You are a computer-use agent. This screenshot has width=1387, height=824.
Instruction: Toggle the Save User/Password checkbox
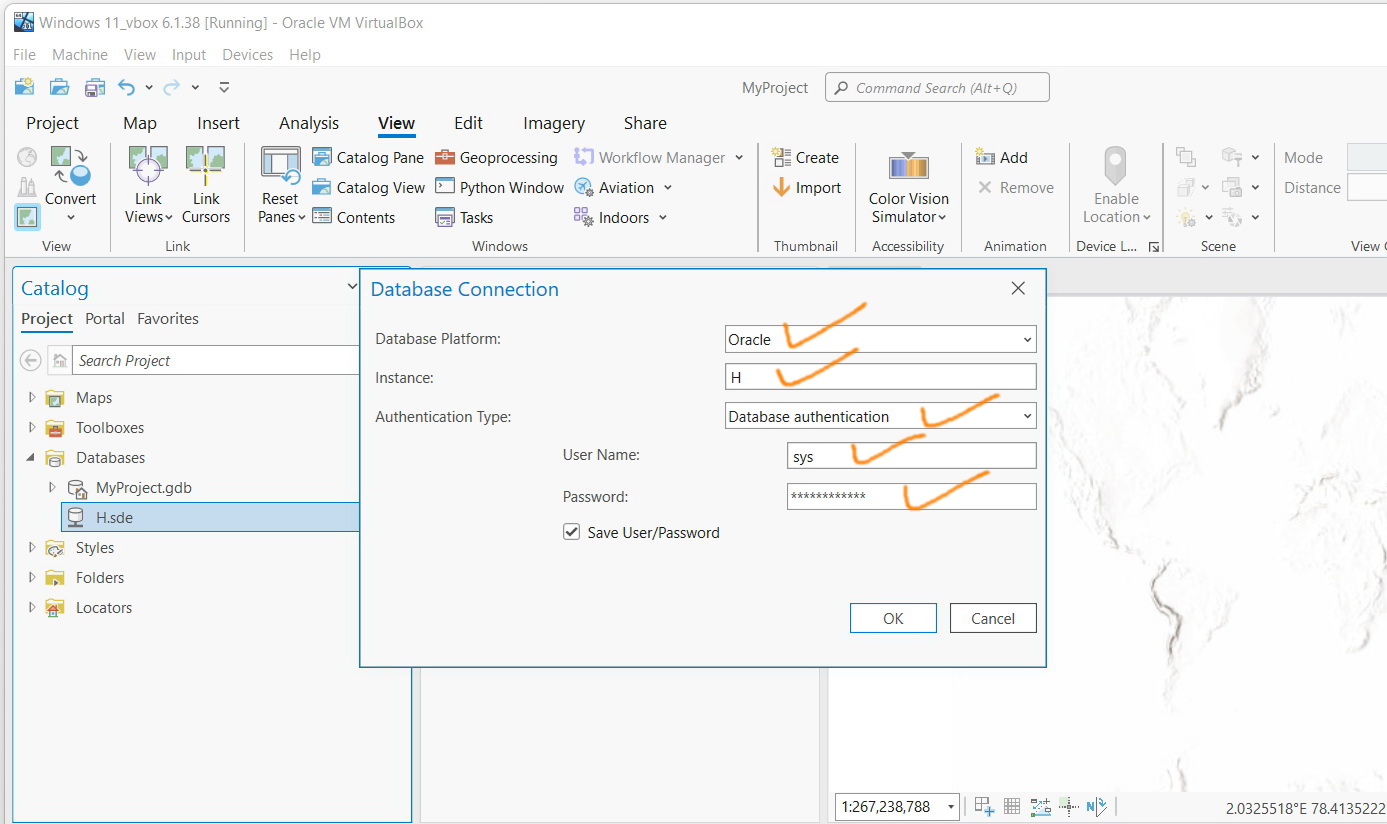pos(572,532)
